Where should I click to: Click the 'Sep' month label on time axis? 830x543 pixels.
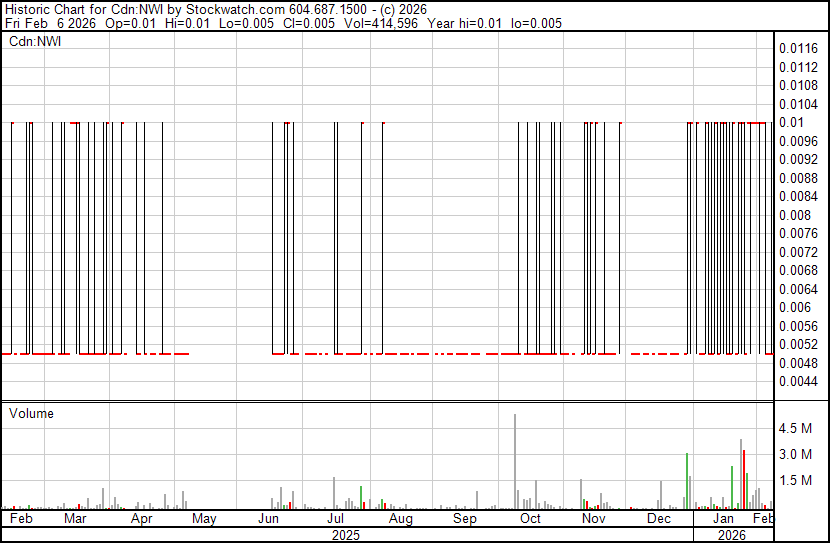(x=464, y=518)
